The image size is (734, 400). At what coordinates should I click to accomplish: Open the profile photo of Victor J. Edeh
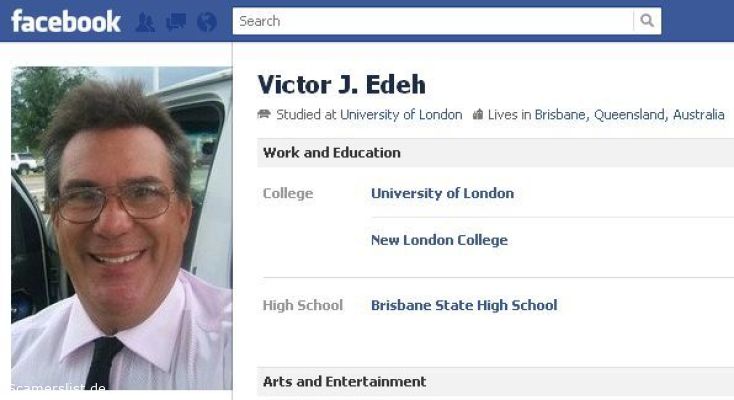click(122, 228)
